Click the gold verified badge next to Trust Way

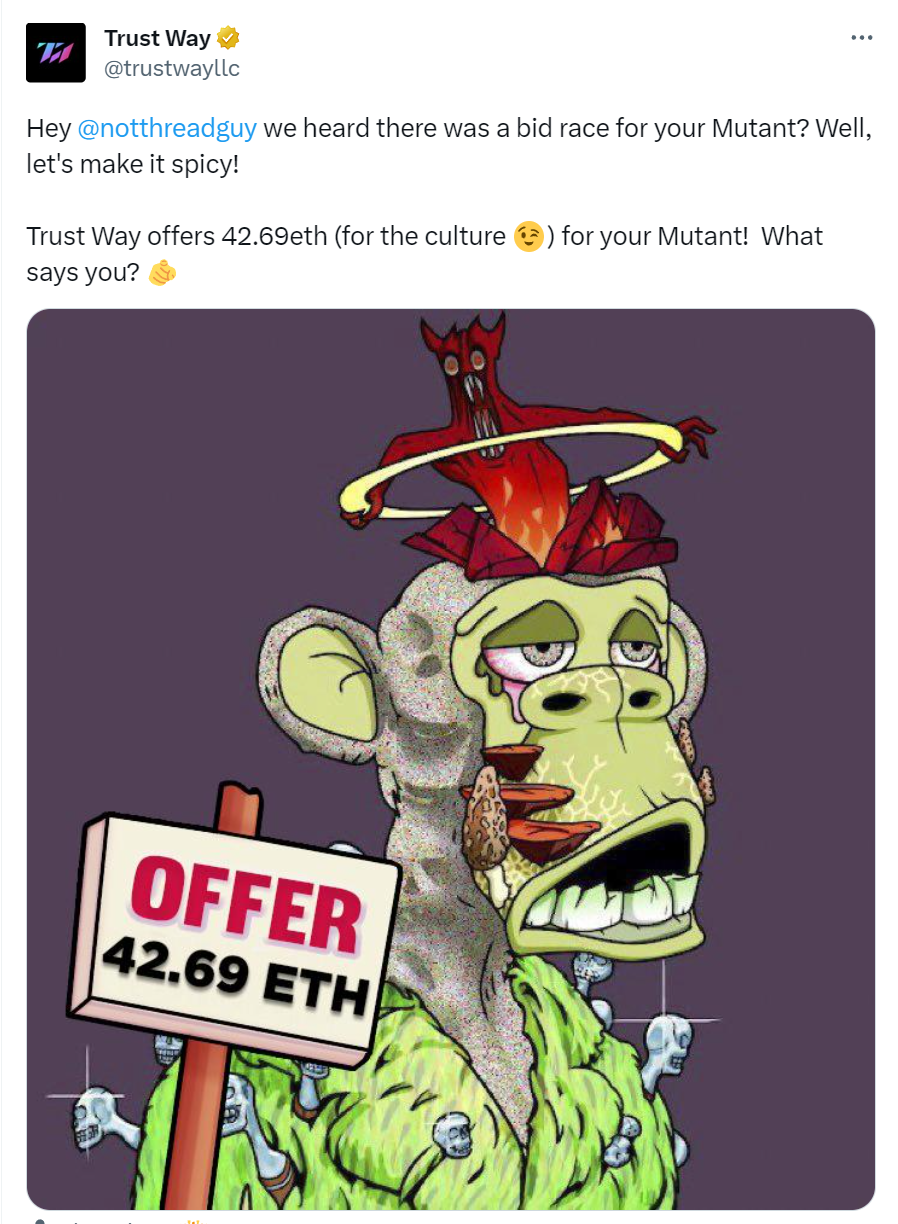pyautogui.click(x=229, y=39)
